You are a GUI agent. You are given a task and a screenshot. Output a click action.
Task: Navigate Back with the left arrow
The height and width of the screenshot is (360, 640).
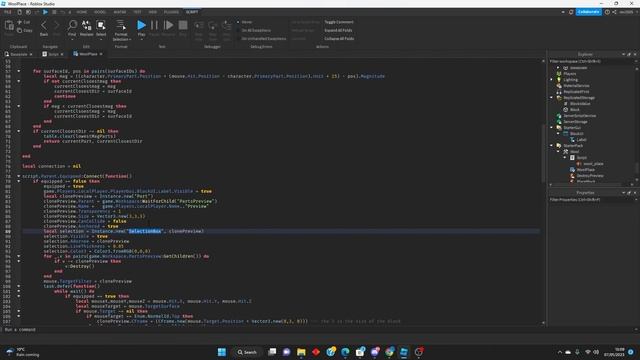(x=44, y=26)
